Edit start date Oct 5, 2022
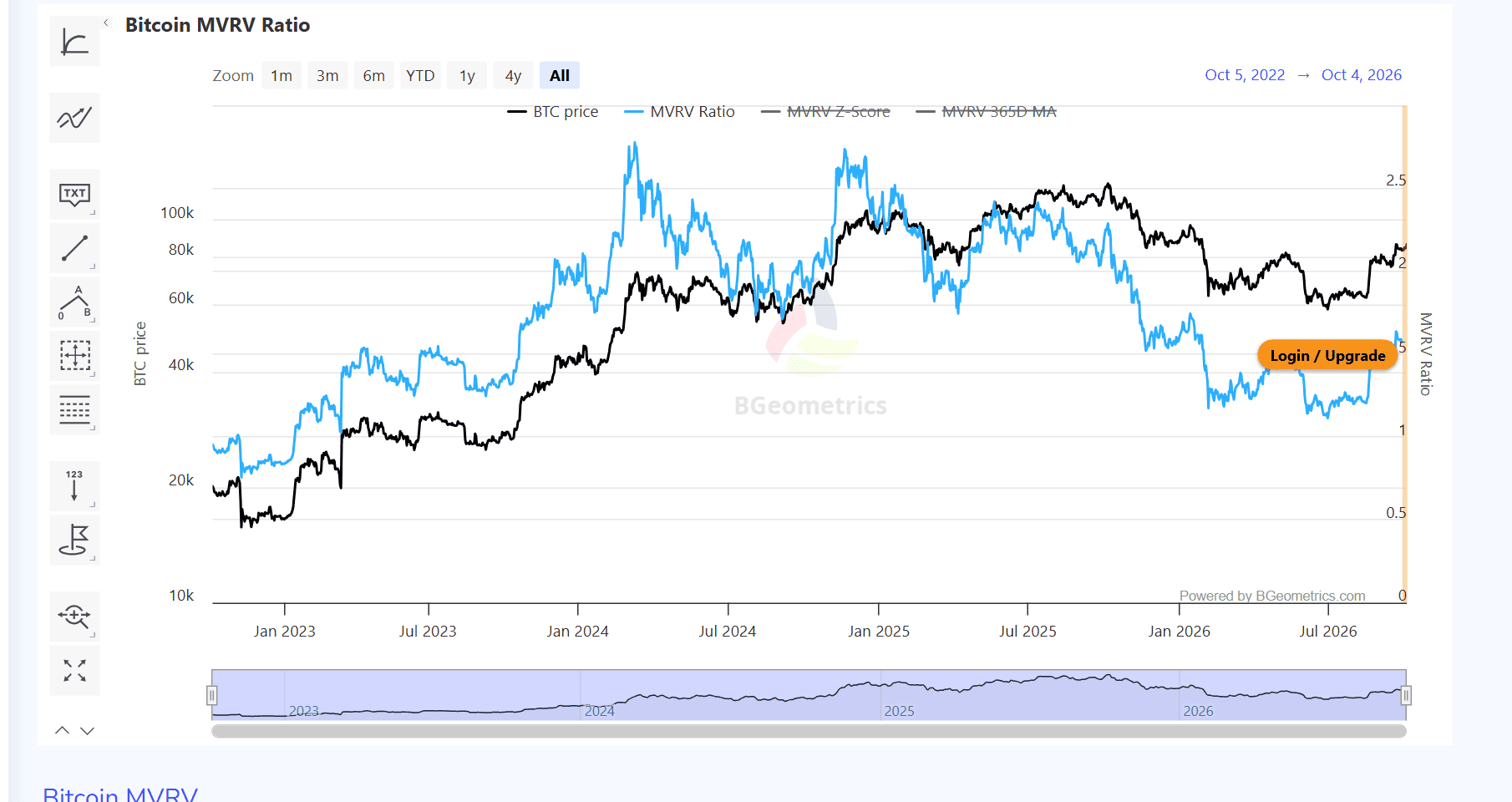The image size is (1512, 802). 1245,74
